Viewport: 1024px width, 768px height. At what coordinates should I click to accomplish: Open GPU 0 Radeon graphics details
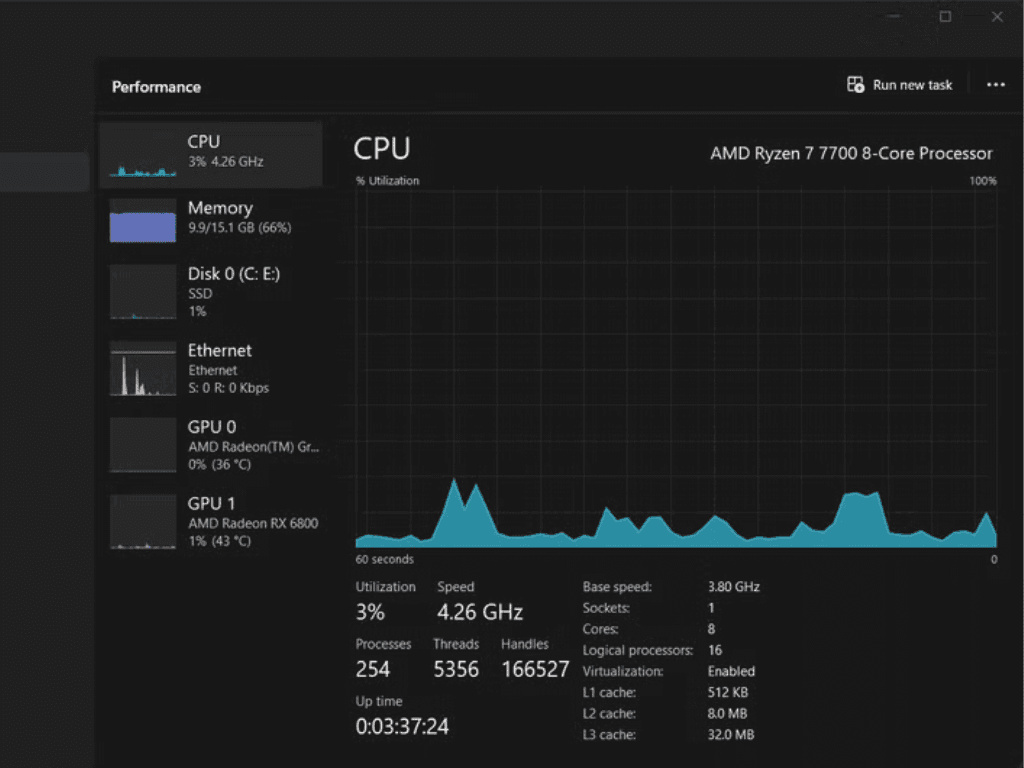(210, 446)
